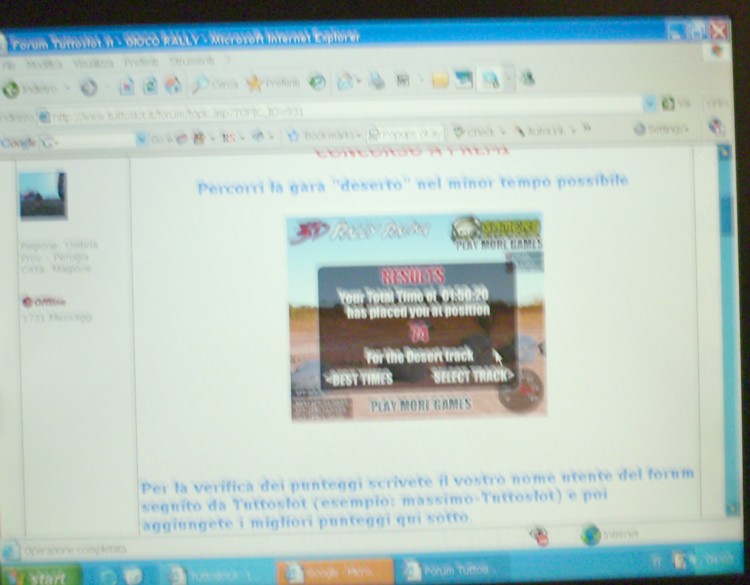750x585 pixels.
Task: Open Google toolbar search dropdown arrow
Action: coord(142,140)
